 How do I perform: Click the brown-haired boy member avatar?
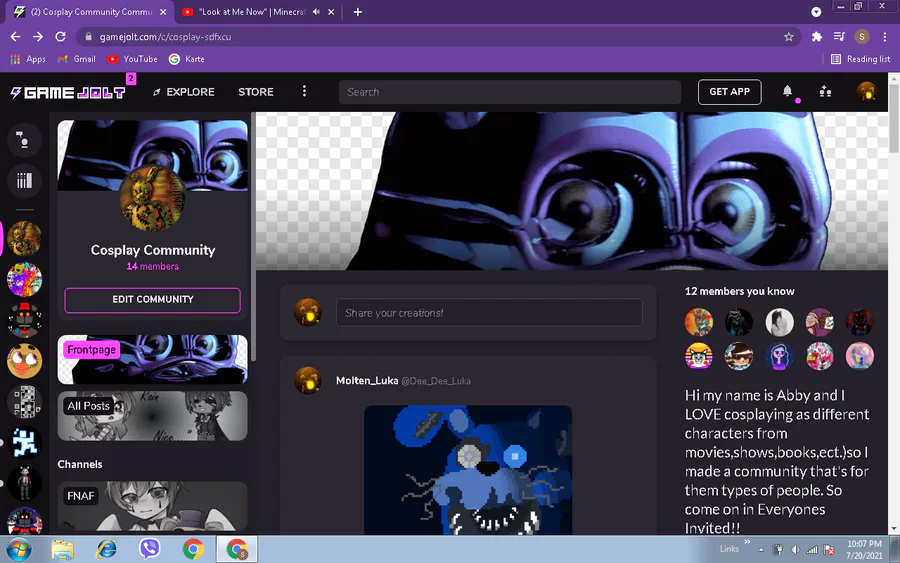[x=739, y=356]
